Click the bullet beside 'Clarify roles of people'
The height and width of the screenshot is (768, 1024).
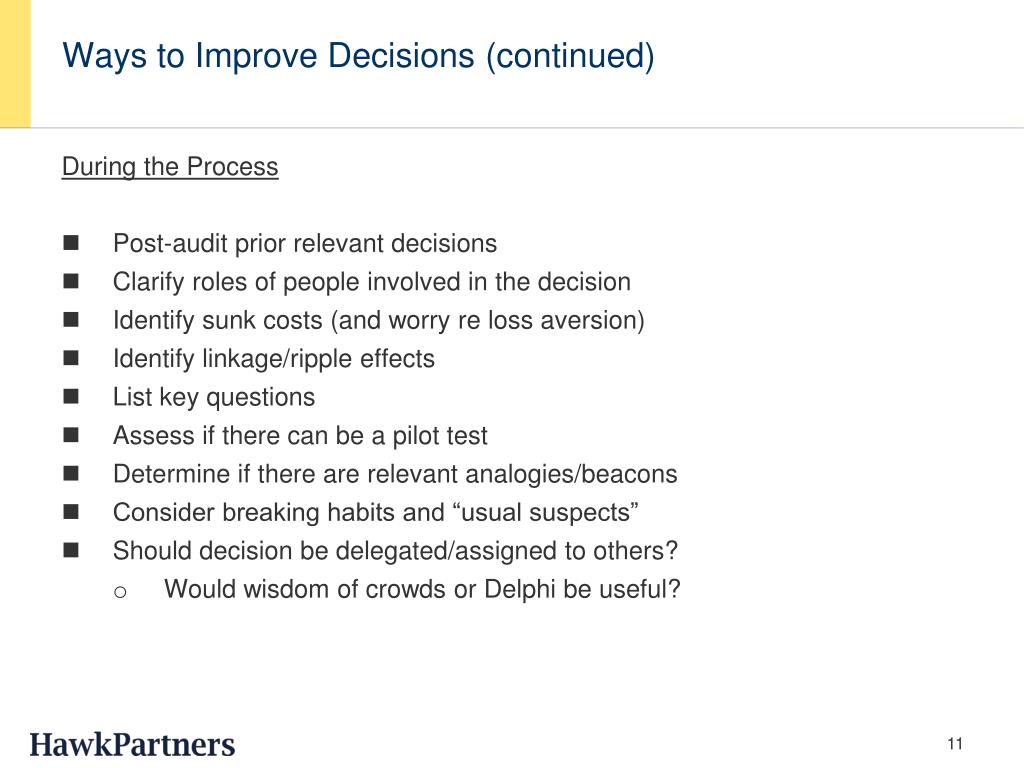[71, 281]
